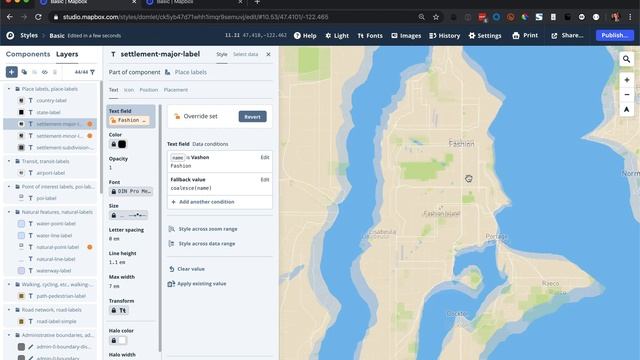Image resolution: width=640 pixels, height=360 pixels.
Task: Edit the Fallback value
Action: coord(265,180)
